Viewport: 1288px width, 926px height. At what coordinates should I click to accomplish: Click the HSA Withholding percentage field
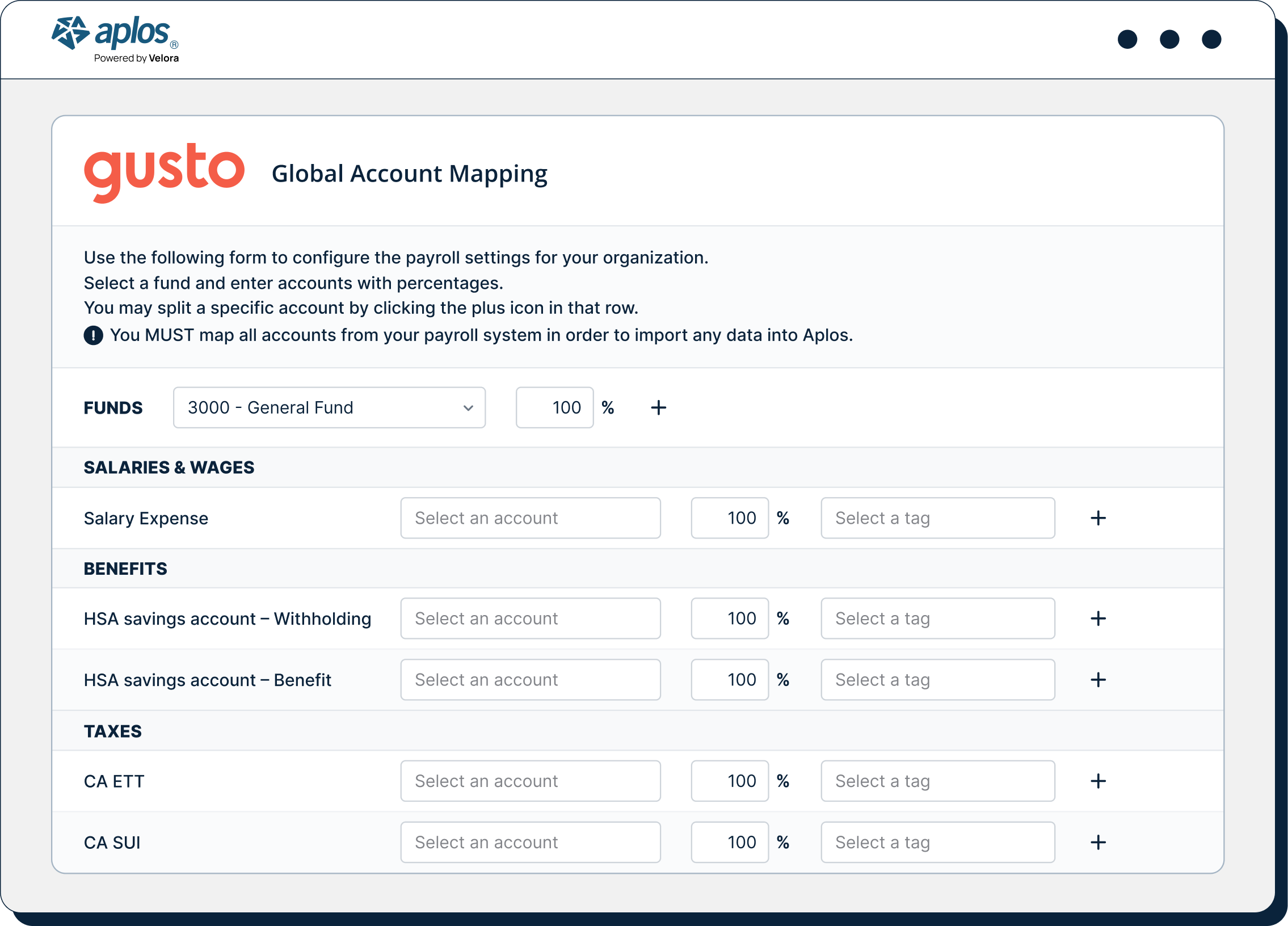[730, 618]
